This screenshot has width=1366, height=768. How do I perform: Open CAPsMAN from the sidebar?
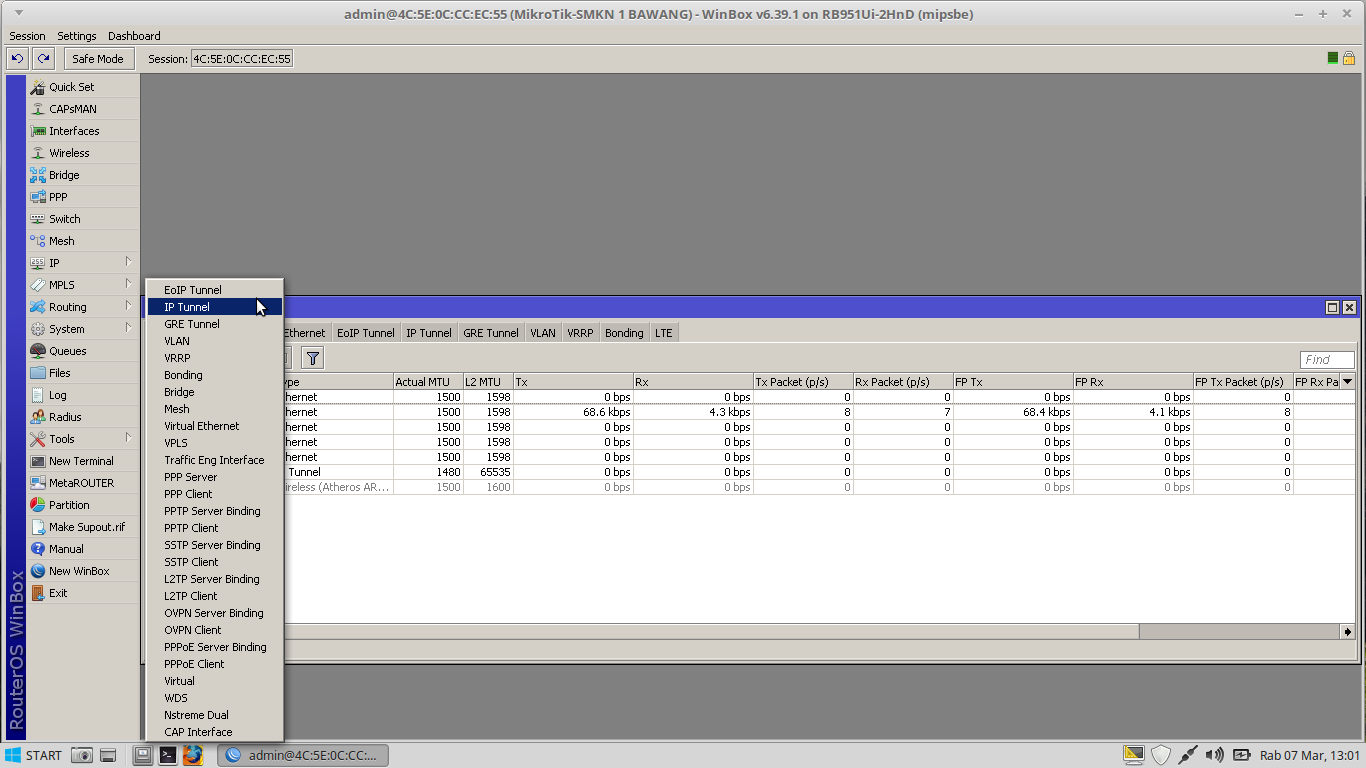pyautogui.click(x=84, y=109)
